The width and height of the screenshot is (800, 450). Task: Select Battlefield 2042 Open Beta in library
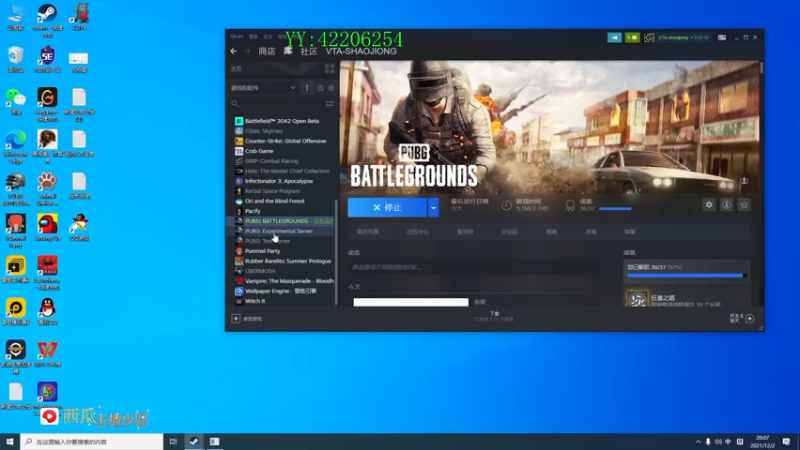[282, 121]
